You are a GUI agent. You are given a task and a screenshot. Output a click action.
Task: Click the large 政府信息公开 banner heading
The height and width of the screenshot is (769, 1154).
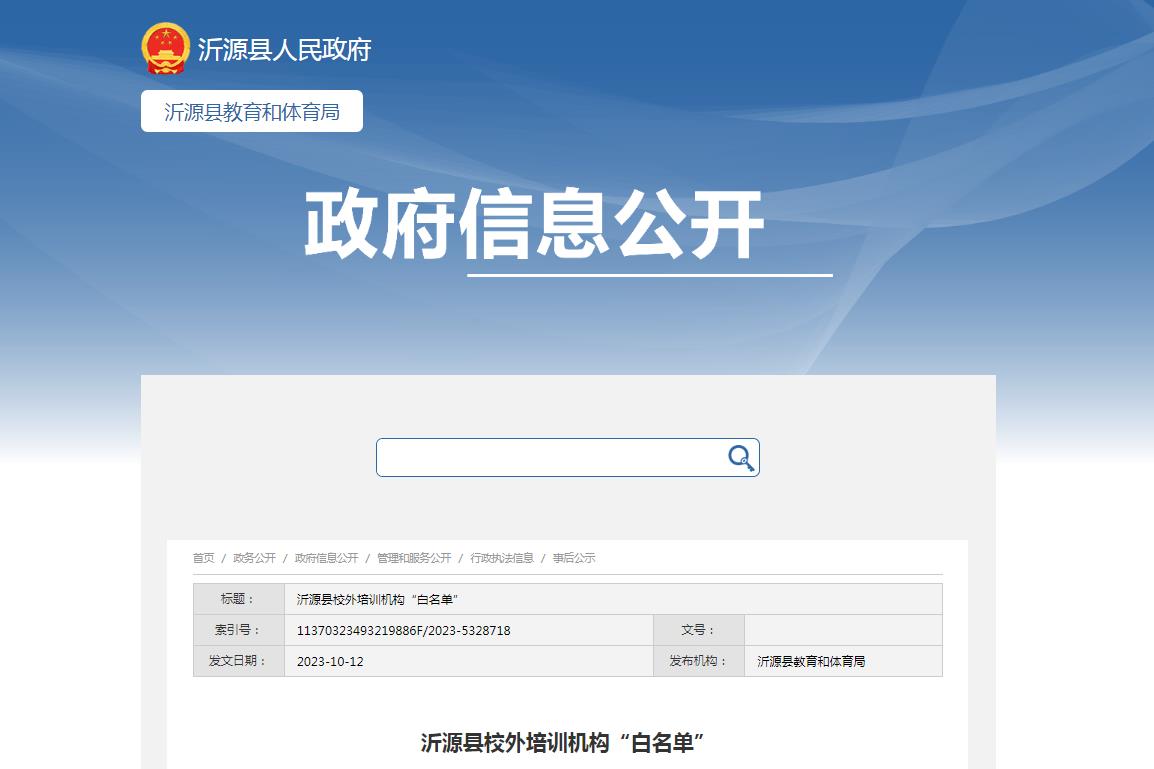click(x=534, y=225)
